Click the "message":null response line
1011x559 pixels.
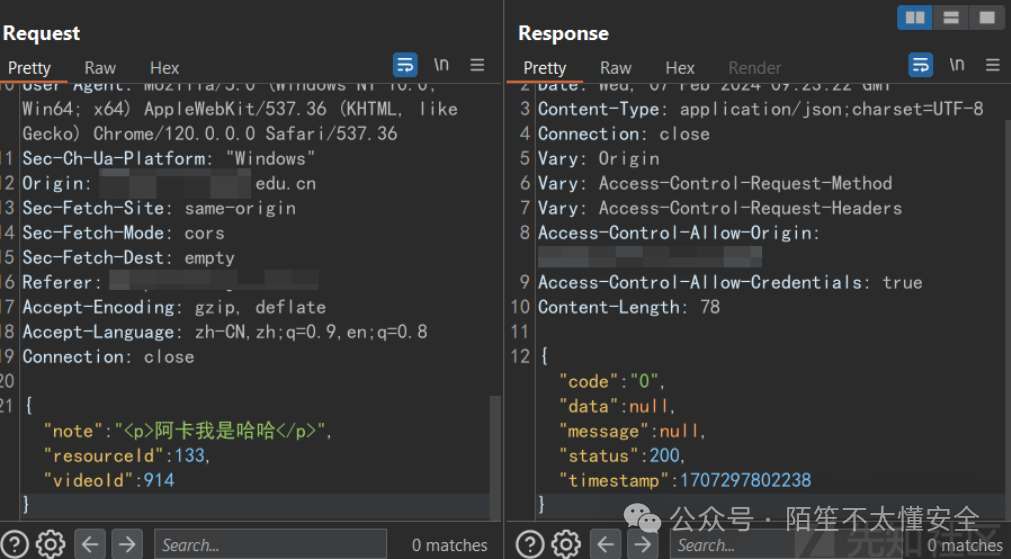pyautogui.click(x=633, y=431)
